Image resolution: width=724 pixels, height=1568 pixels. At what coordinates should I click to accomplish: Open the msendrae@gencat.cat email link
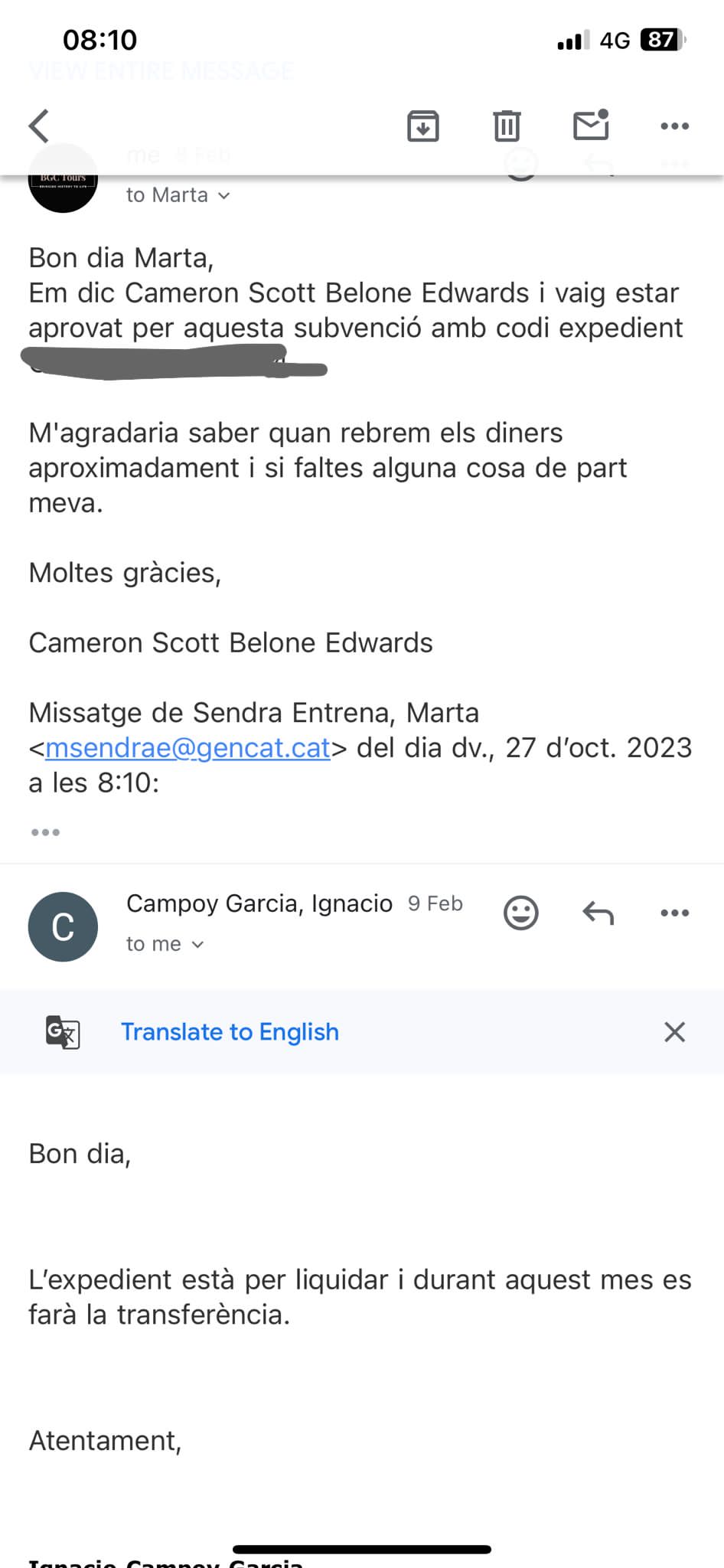188,748
